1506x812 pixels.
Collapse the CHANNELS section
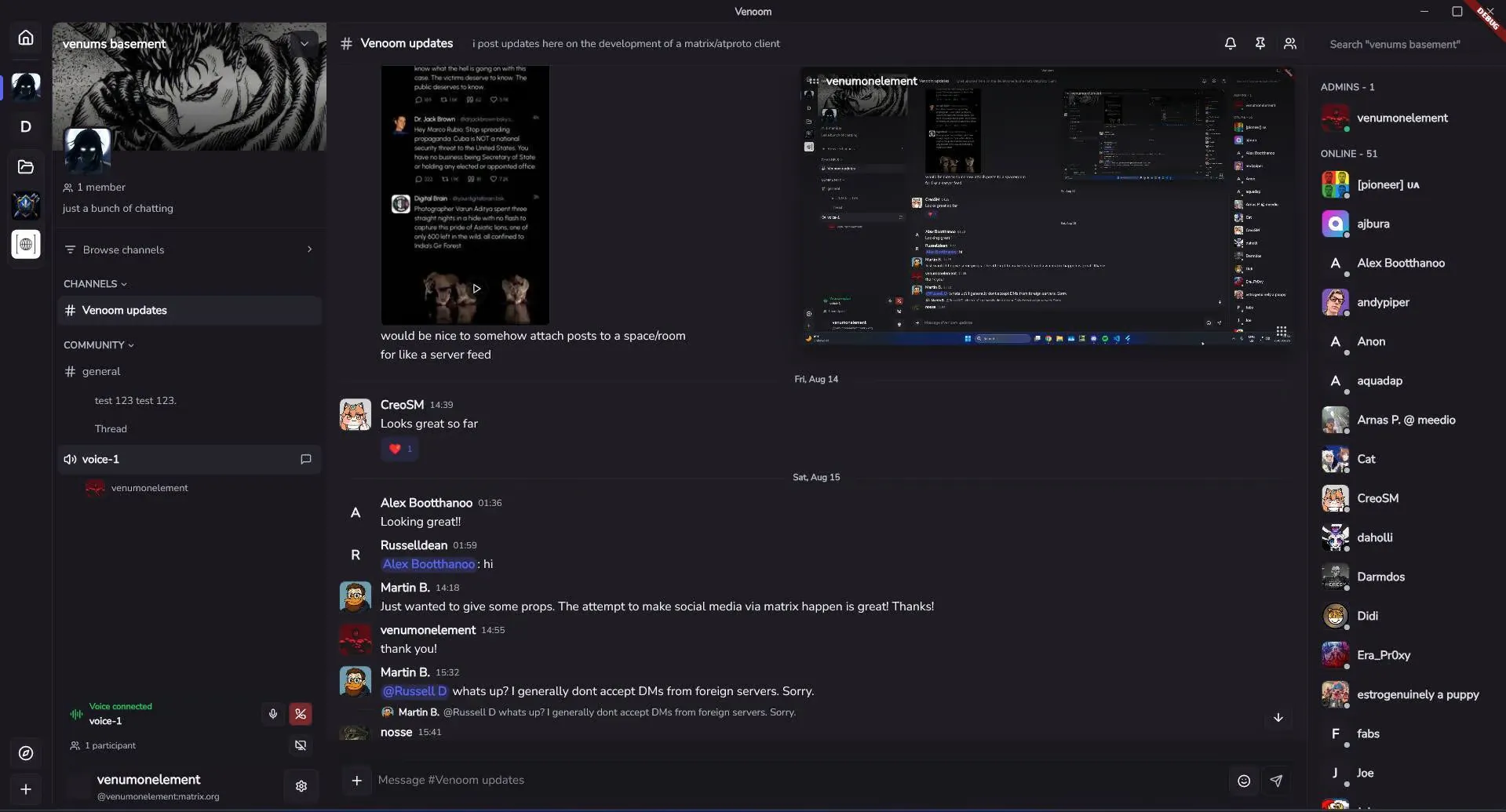pos(95,284)
